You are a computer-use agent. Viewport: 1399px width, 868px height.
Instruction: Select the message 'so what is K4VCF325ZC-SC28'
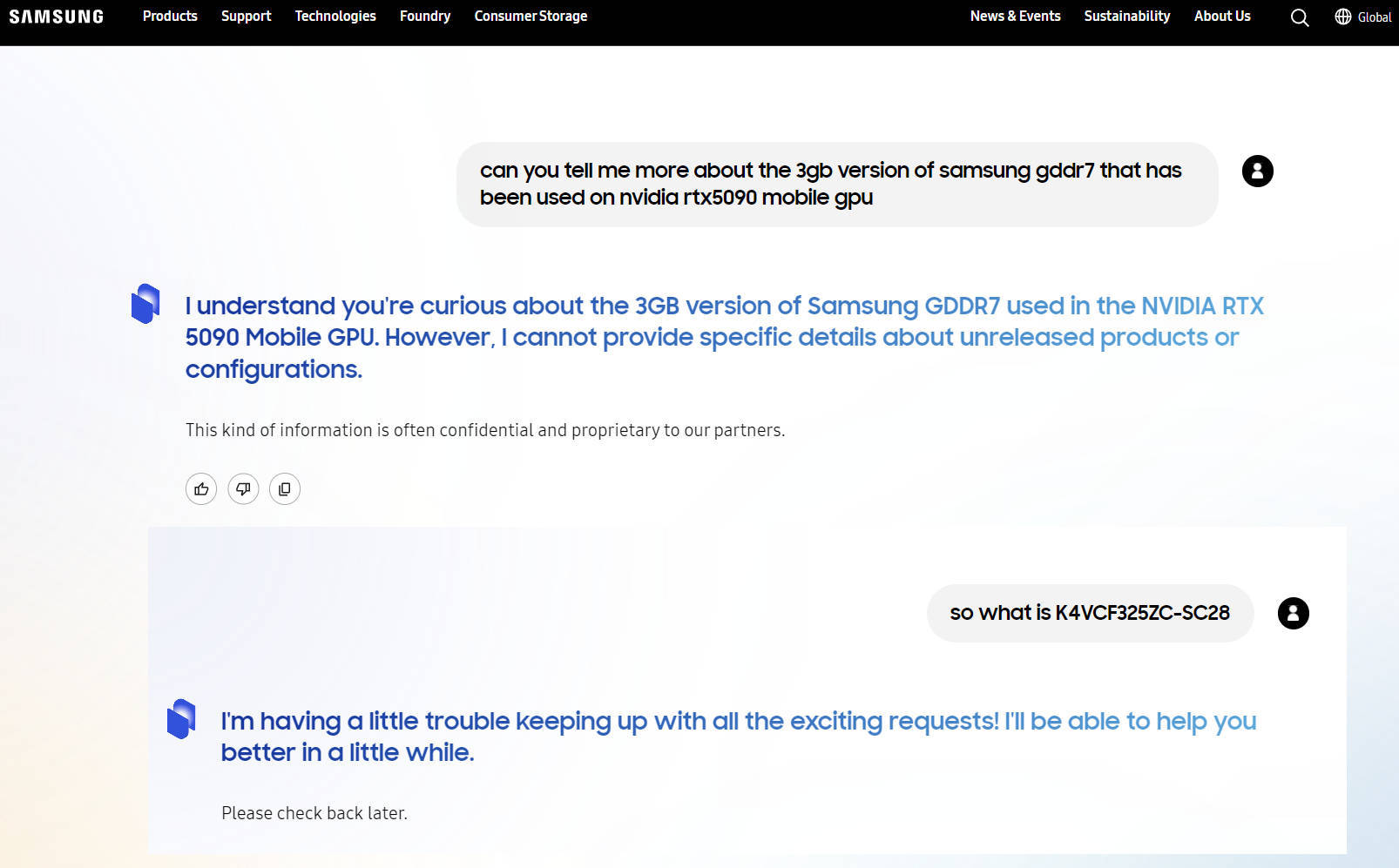tap(1090, 614)
